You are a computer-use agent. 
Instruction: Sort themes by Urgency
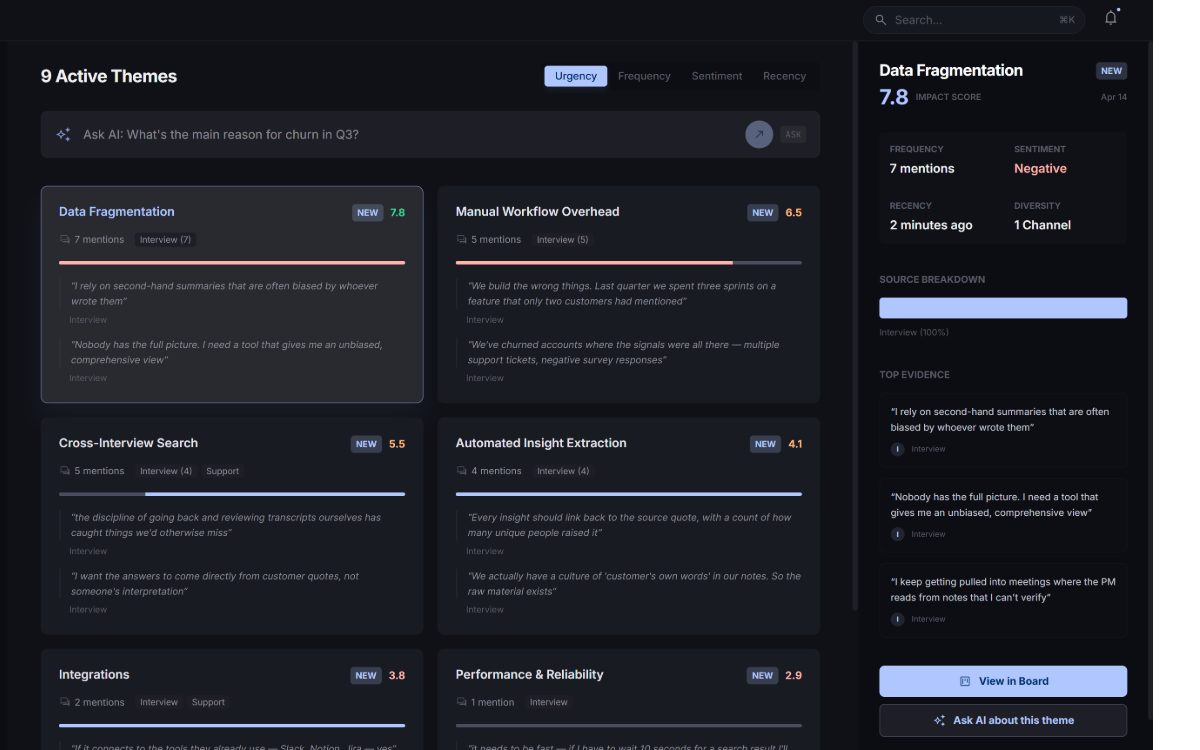coord(575,76)
